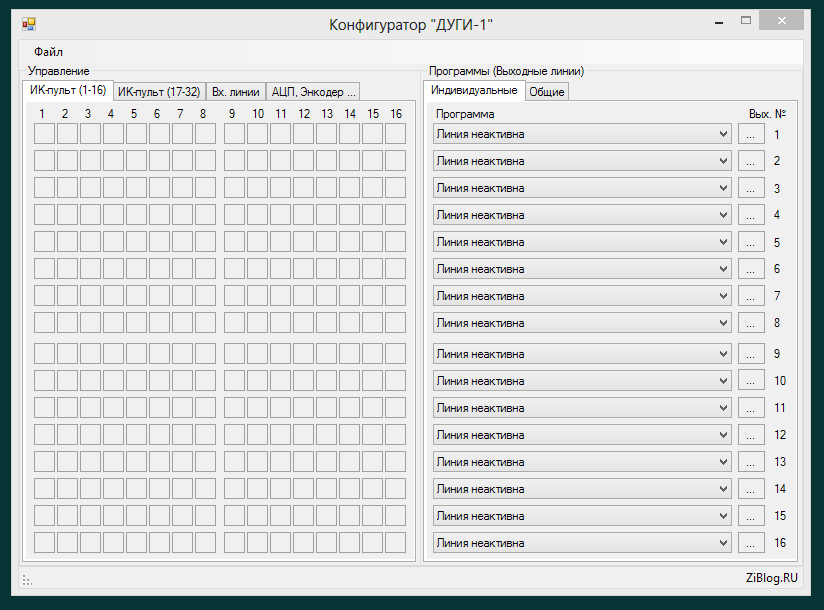Toggle first-row grid cell under column 1

44,134
